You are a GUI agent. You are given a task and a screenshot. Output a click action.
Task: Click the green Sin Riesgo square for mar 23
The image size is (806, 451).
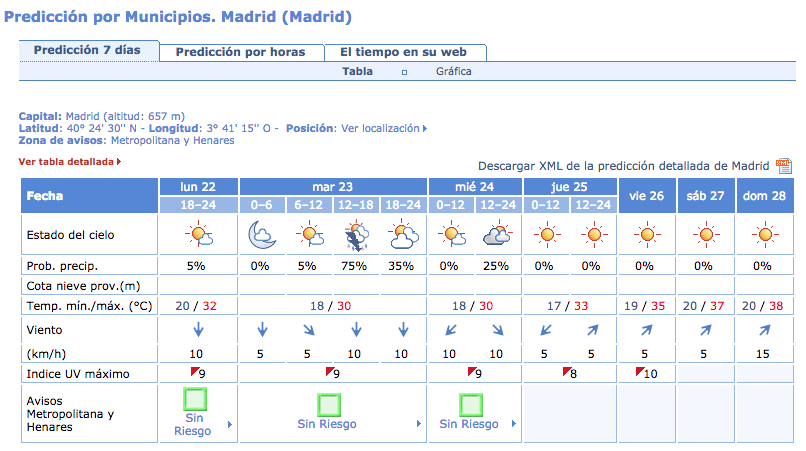329,405
